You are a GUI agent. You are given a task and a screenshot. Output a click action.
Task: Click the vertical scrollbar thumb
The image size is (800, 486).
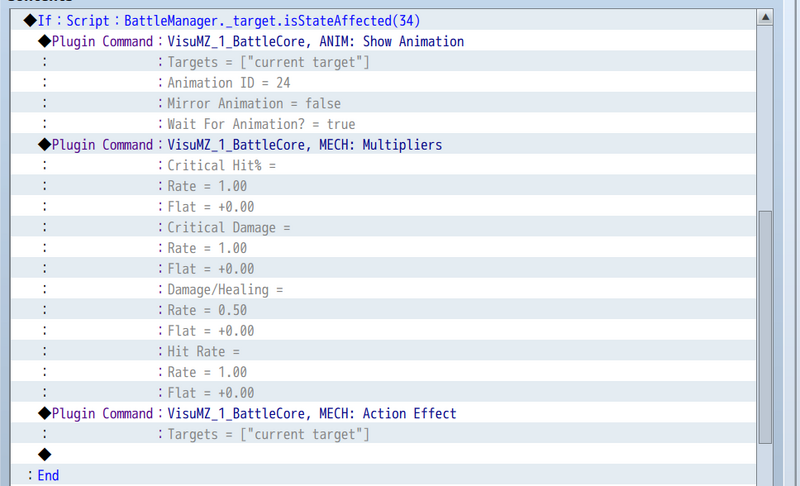point(765,327)
